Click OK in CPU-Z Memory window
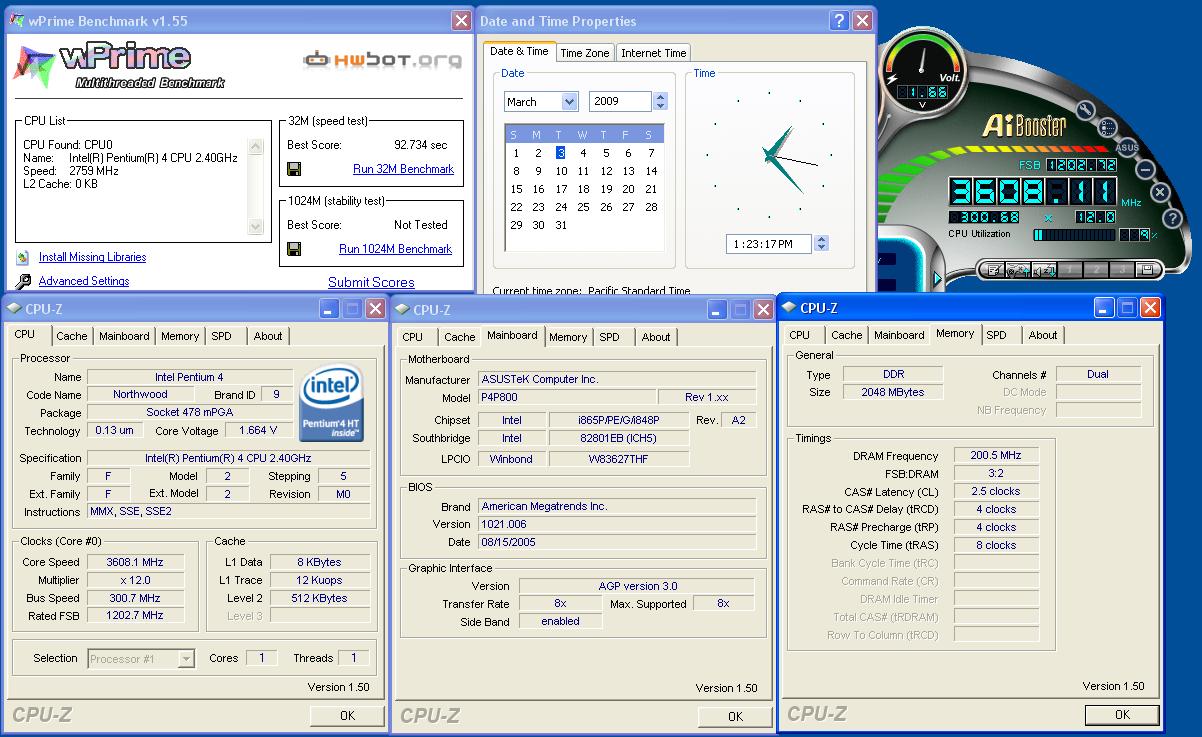The width and height of the screenshot is (1202, 737). [x=1122, y=714]
